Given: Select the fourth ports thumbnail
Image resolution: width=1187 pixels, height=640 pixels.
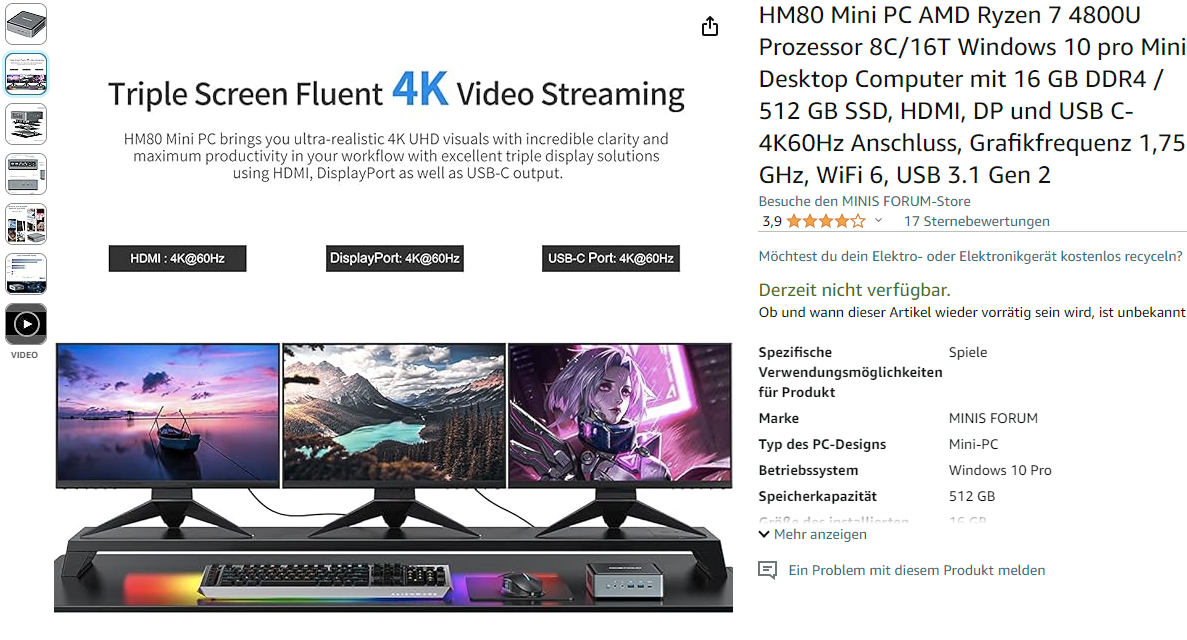Looking at the screenshot, I should pyautogui.click(x=26, y=173).
